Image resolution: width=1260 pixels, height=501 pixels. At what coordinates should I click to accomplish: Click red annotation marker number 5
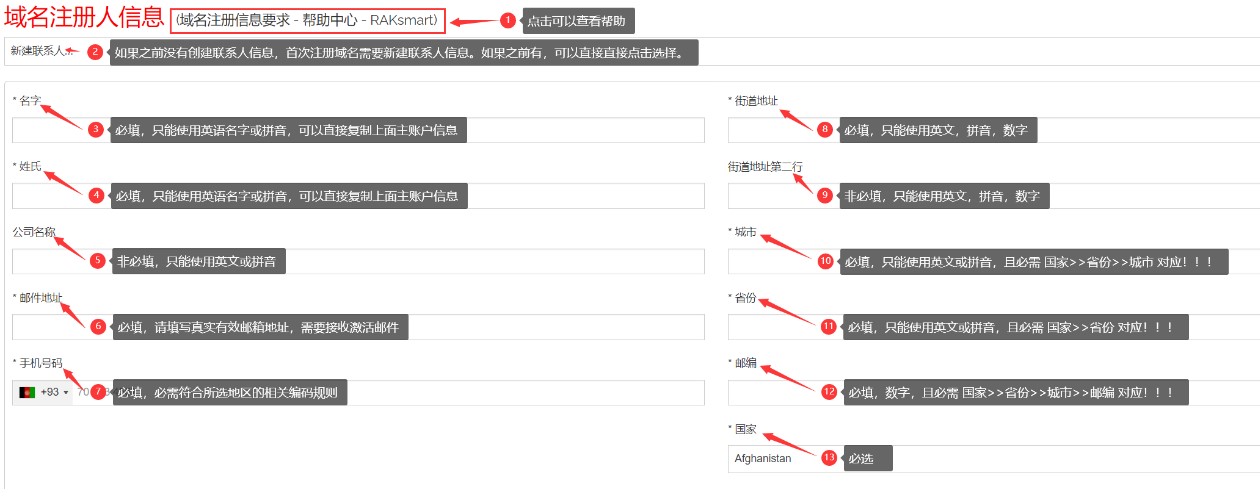point(97,261)
